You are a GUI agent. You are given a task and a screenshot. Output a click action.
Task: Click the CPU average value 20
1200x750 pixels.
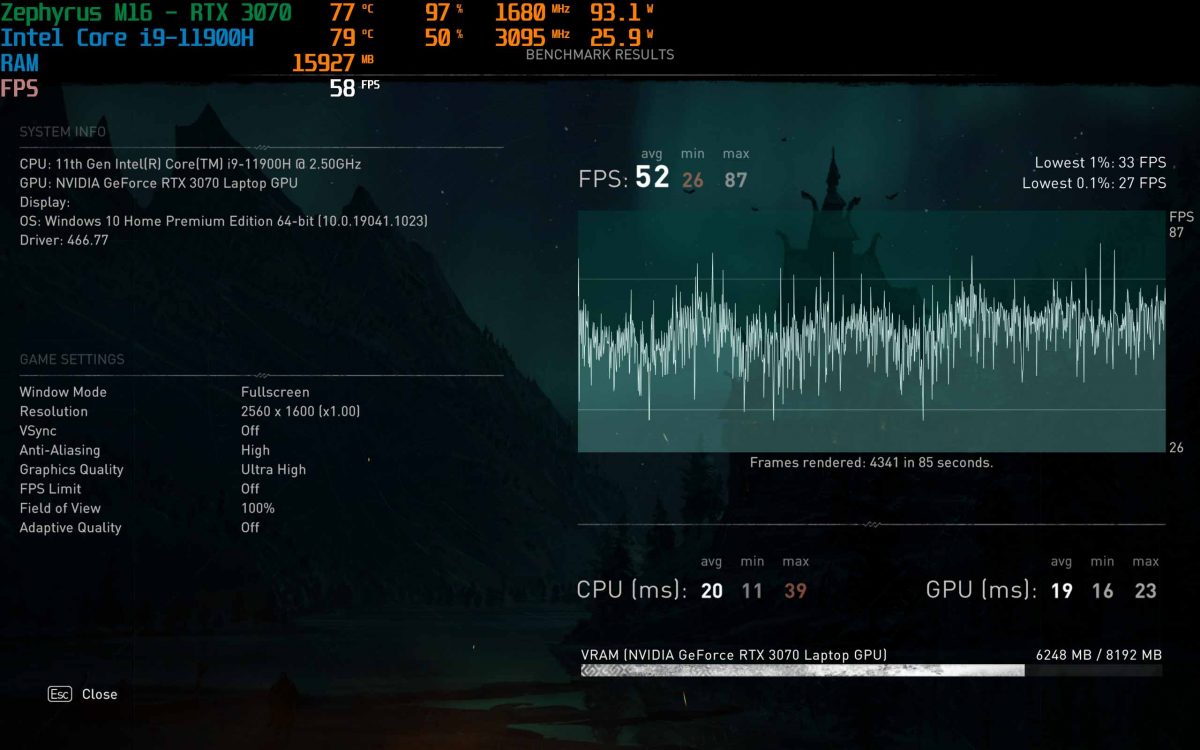click(712, 591)
